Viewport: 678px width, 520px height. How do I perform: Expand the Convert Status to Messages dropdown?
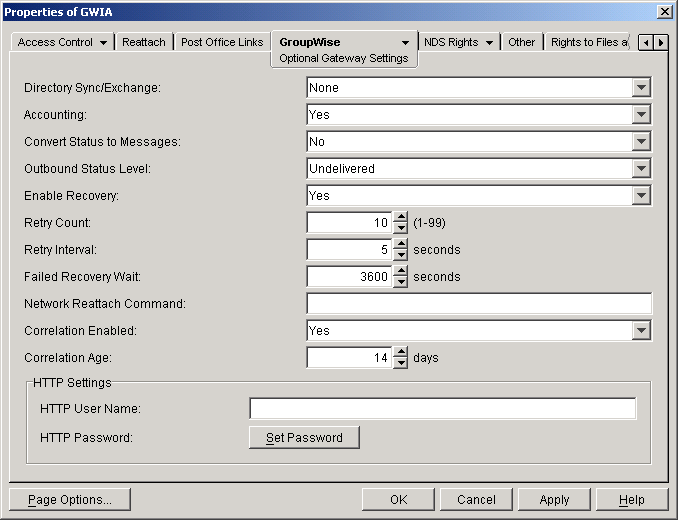[x=641, y=142]
